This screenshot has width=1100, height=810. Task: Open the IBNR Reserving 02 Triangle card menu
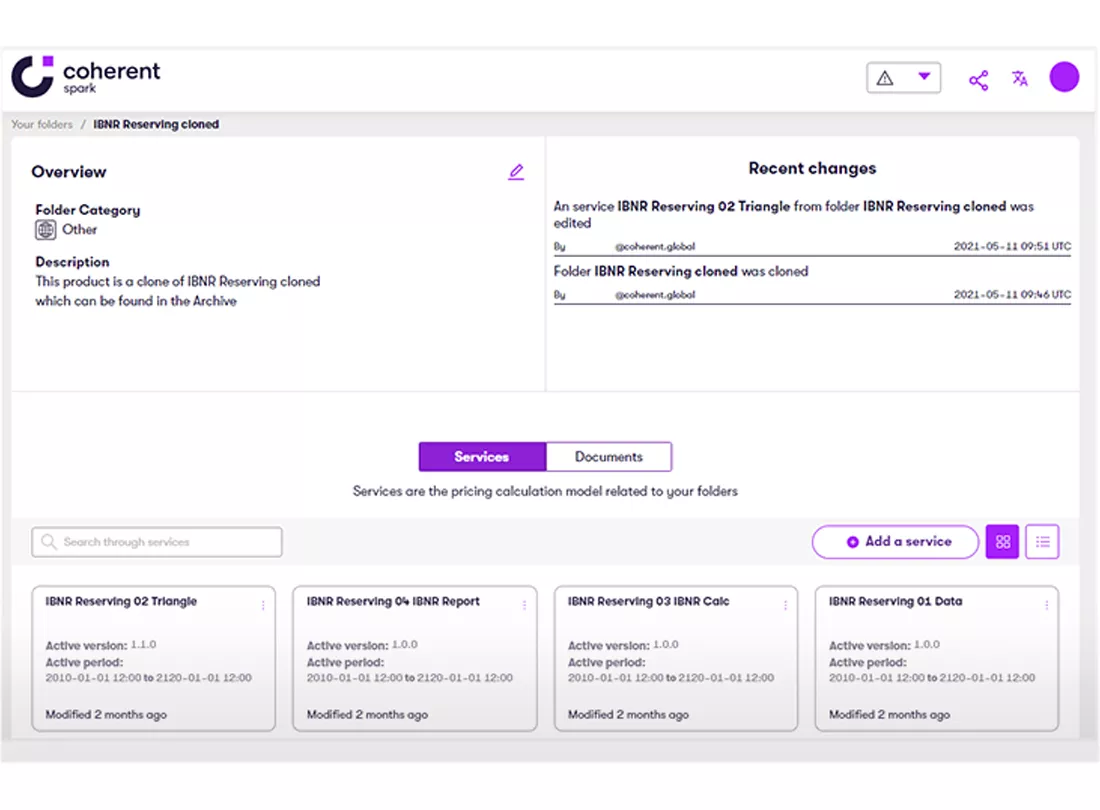point(262,605)
